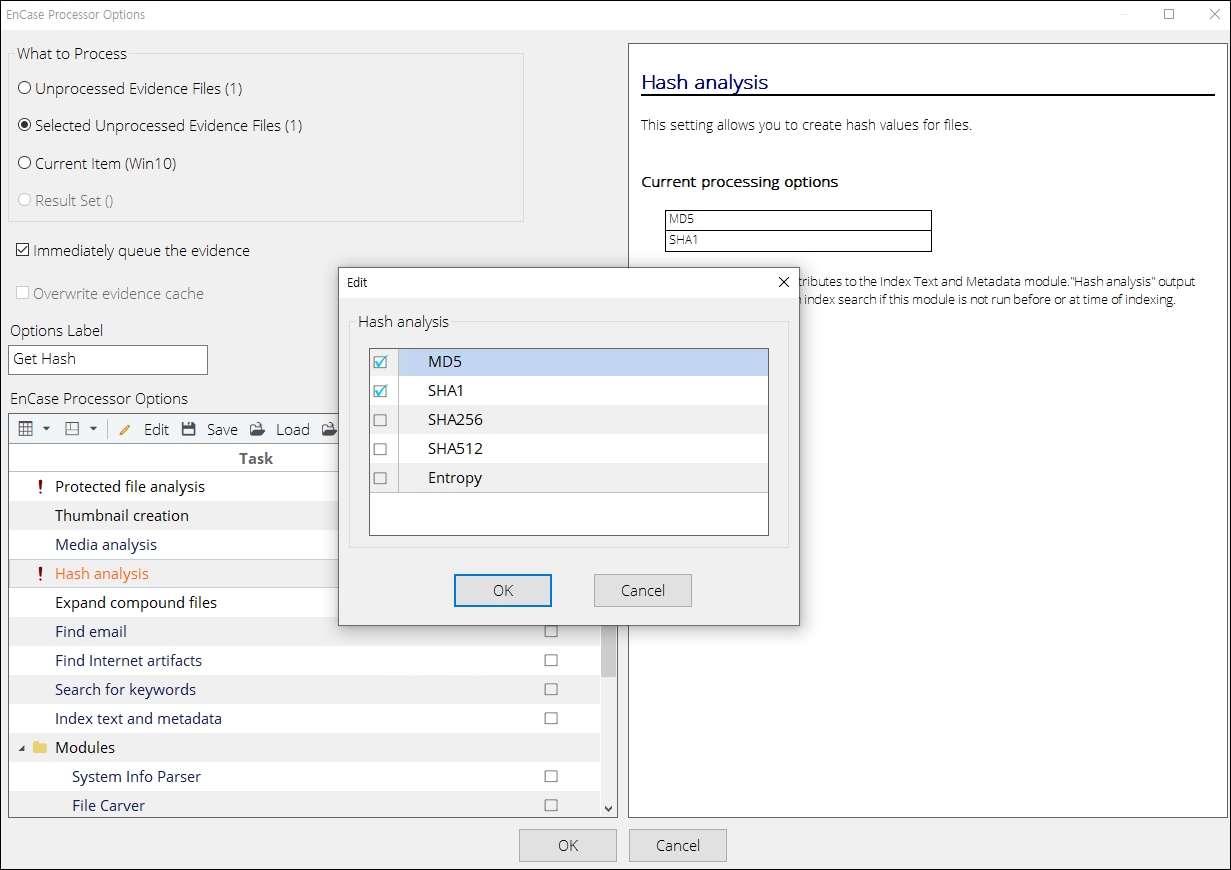Viewport: 1231px width, 870px height.
Task: Click warning mark beside Protected file analysis
Action: coord(40,487)
